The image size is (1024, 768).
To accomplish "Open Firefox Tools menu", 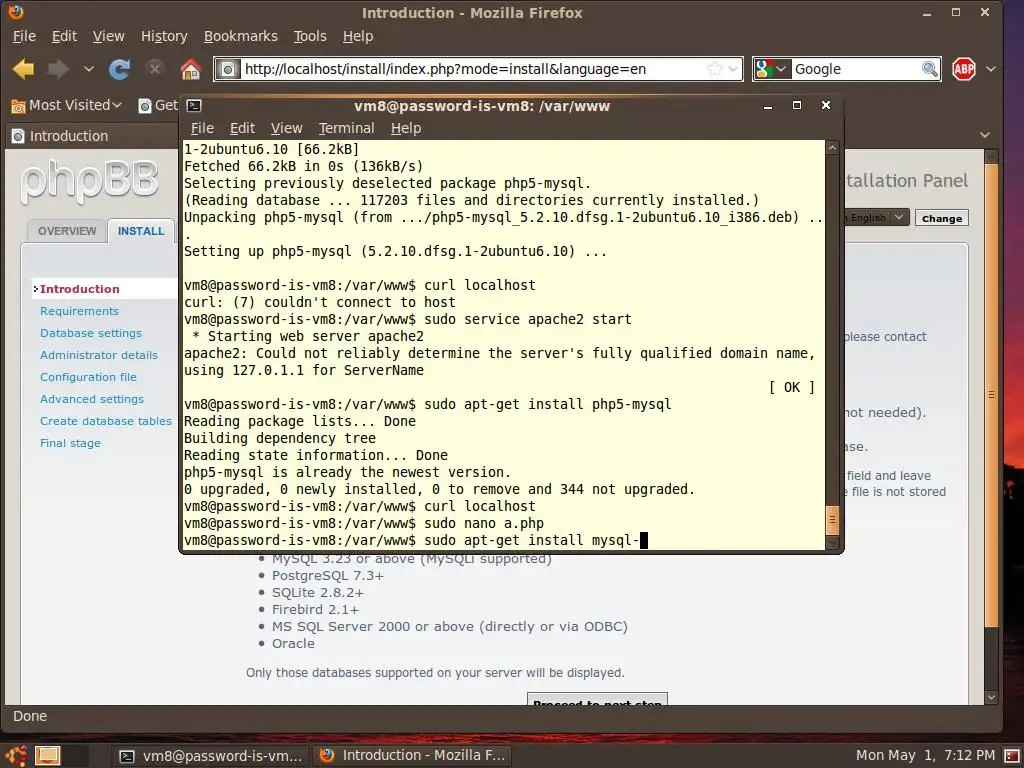I will pos(310,36).
